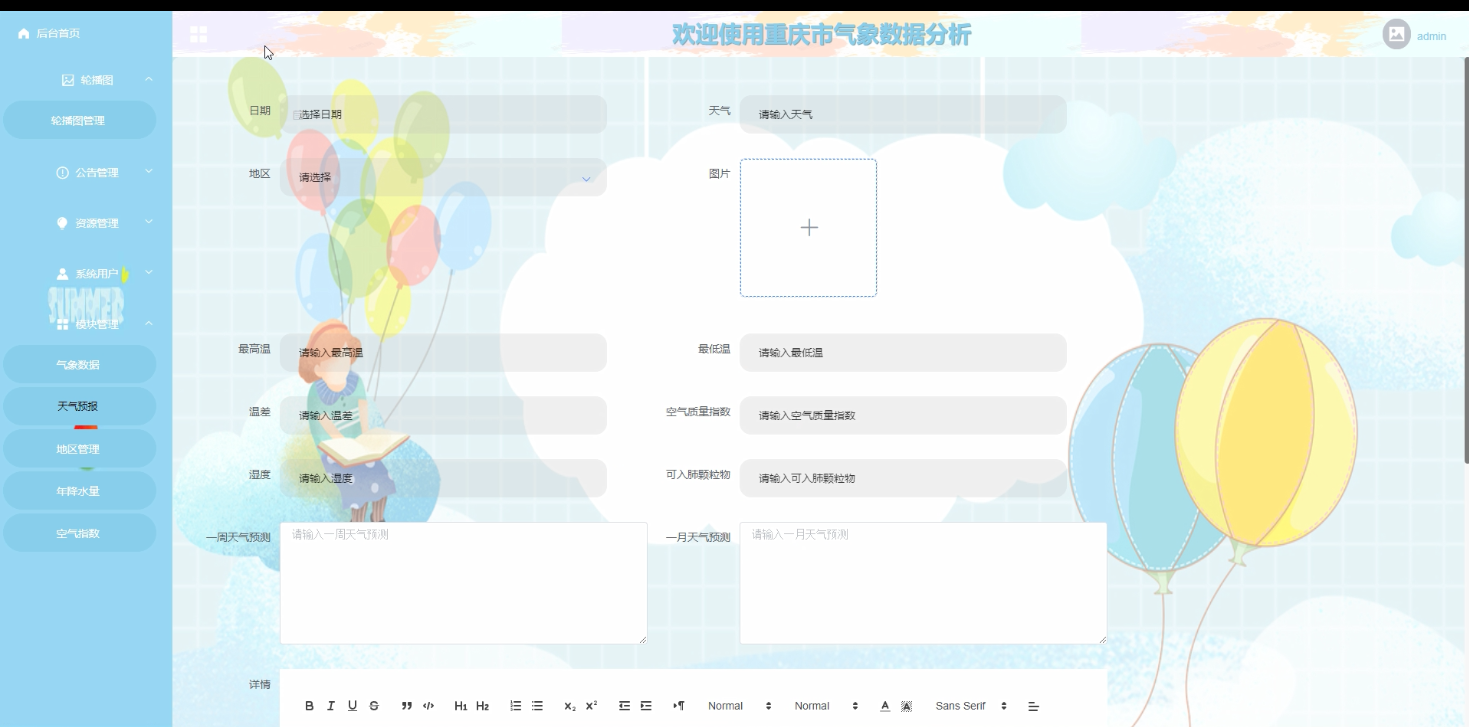Expand the 公告管理 menu
Screen dimensions: 1469x727
[x=149, y=172]
